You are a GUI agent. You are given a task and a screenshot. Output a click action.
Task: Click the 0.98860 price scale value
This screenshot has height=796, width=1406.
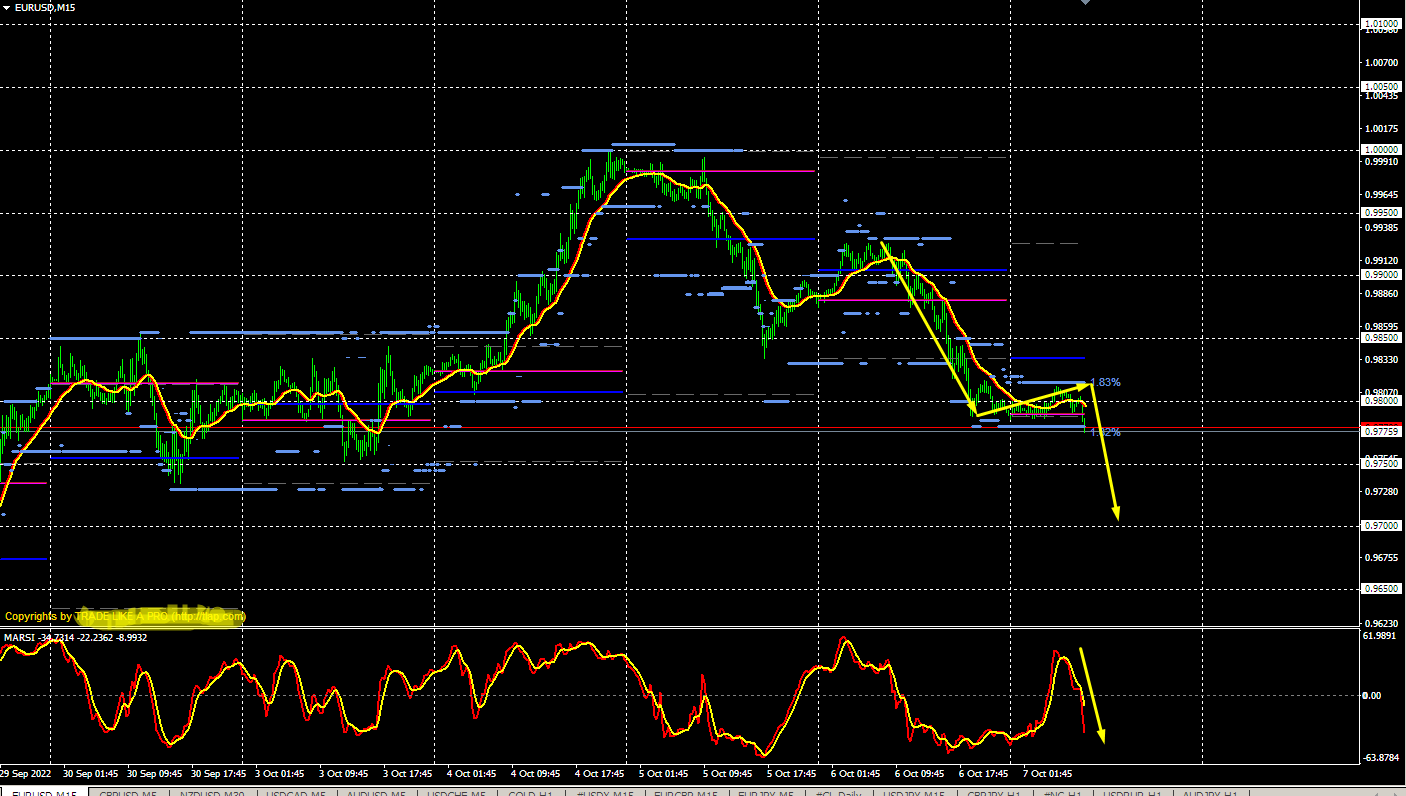[x=1381, y=294]
